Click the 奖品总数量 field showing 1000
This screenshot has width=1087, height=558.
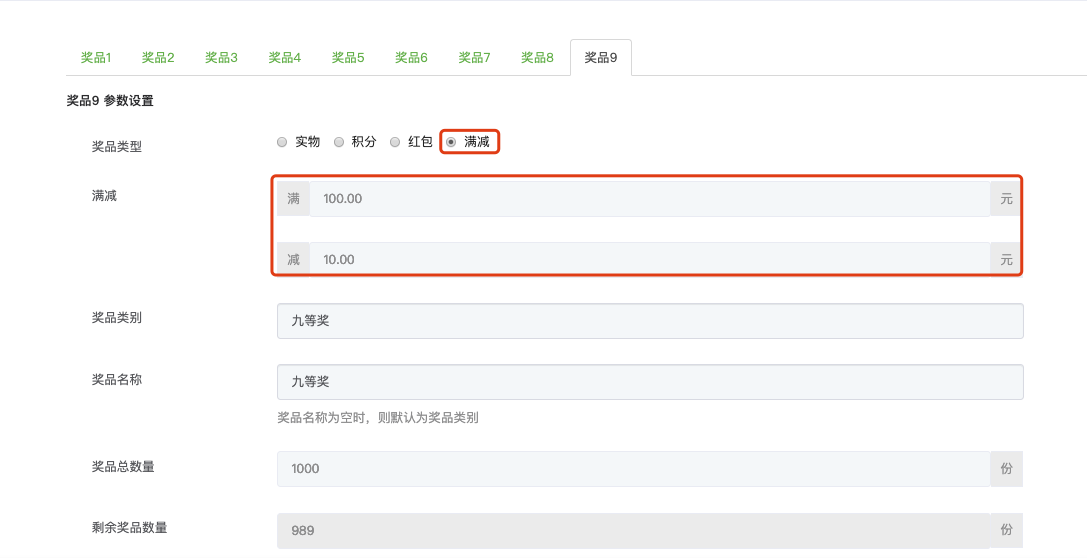[632, 469]
